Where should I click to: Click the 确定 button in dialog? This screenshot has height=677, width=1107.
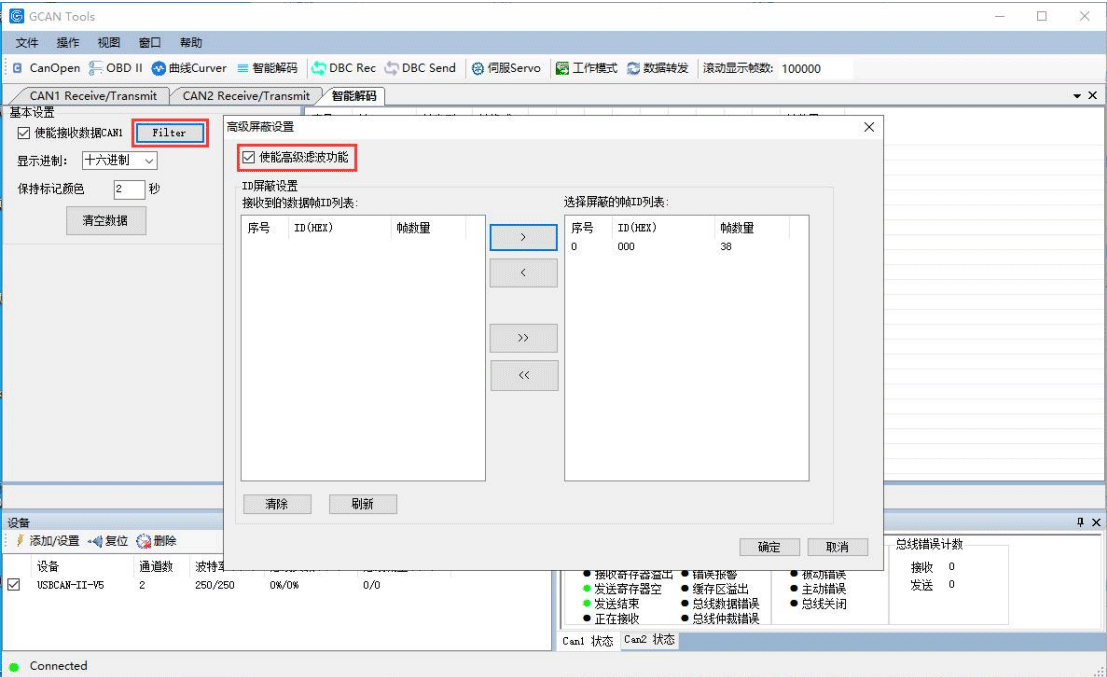(x=769, y=547)
